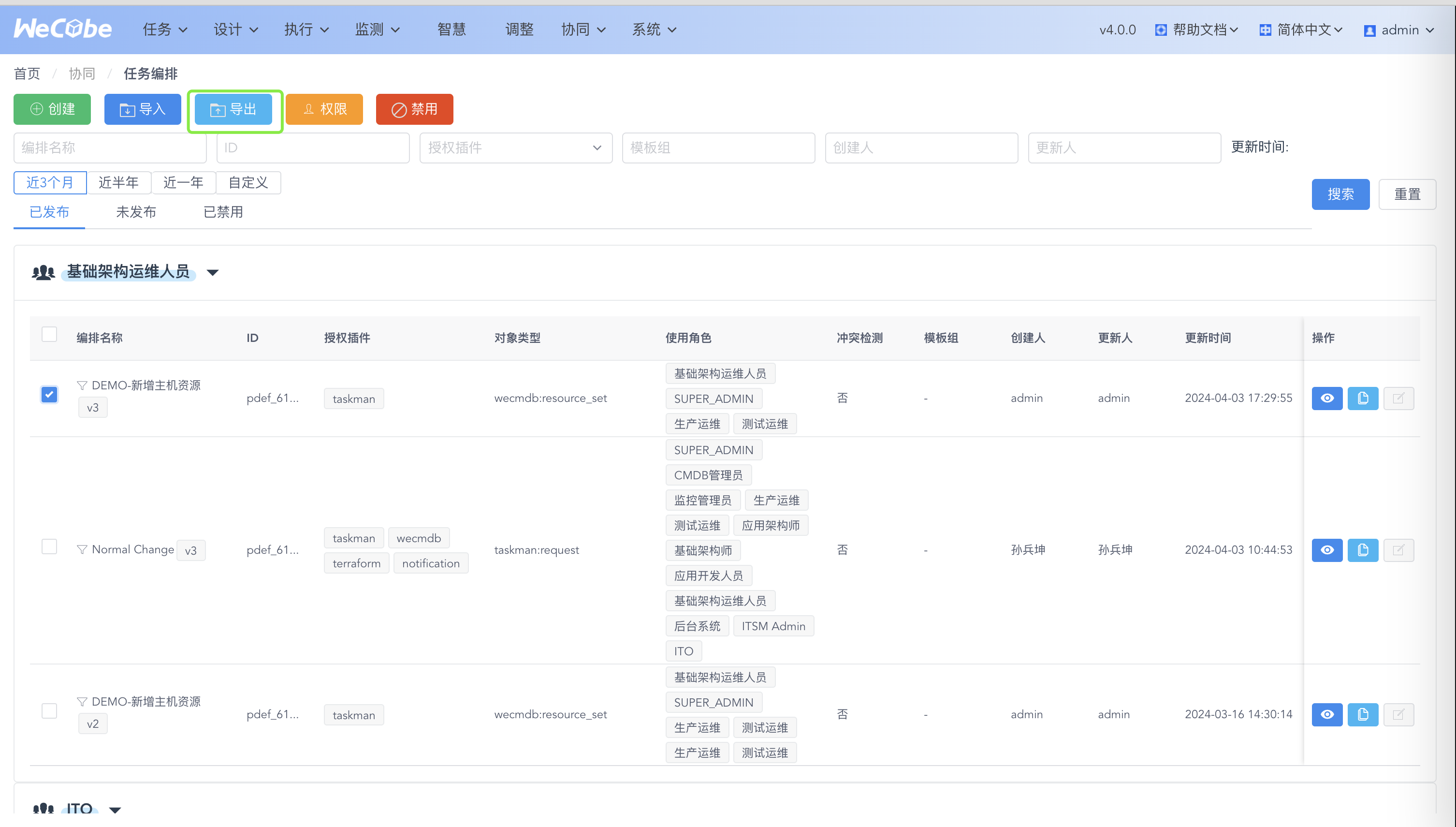
Task: Click the help document icon
Action: coord(1161,30)
